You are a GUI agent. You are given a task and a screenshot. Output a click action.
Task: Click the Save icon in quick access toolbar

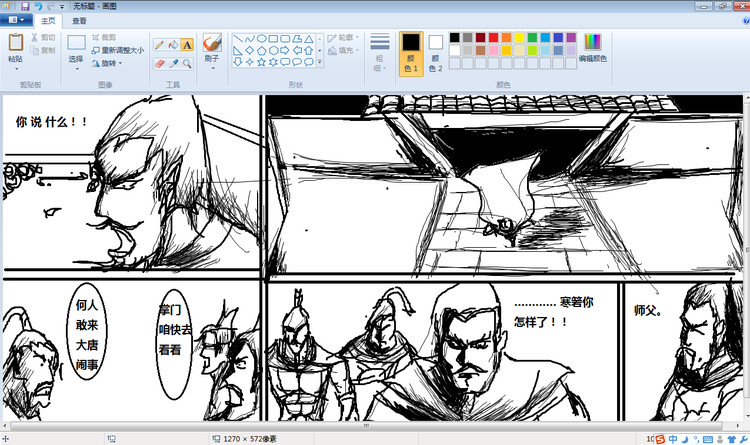pos(25,6)
